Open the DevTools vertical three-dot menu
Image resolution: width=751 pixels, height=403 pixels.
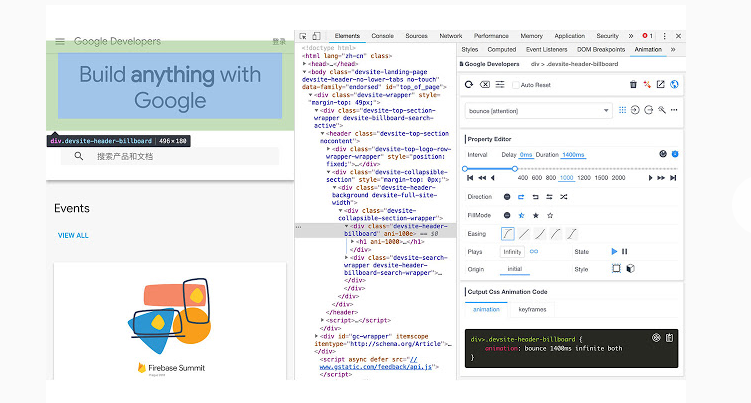click(664, 36)
